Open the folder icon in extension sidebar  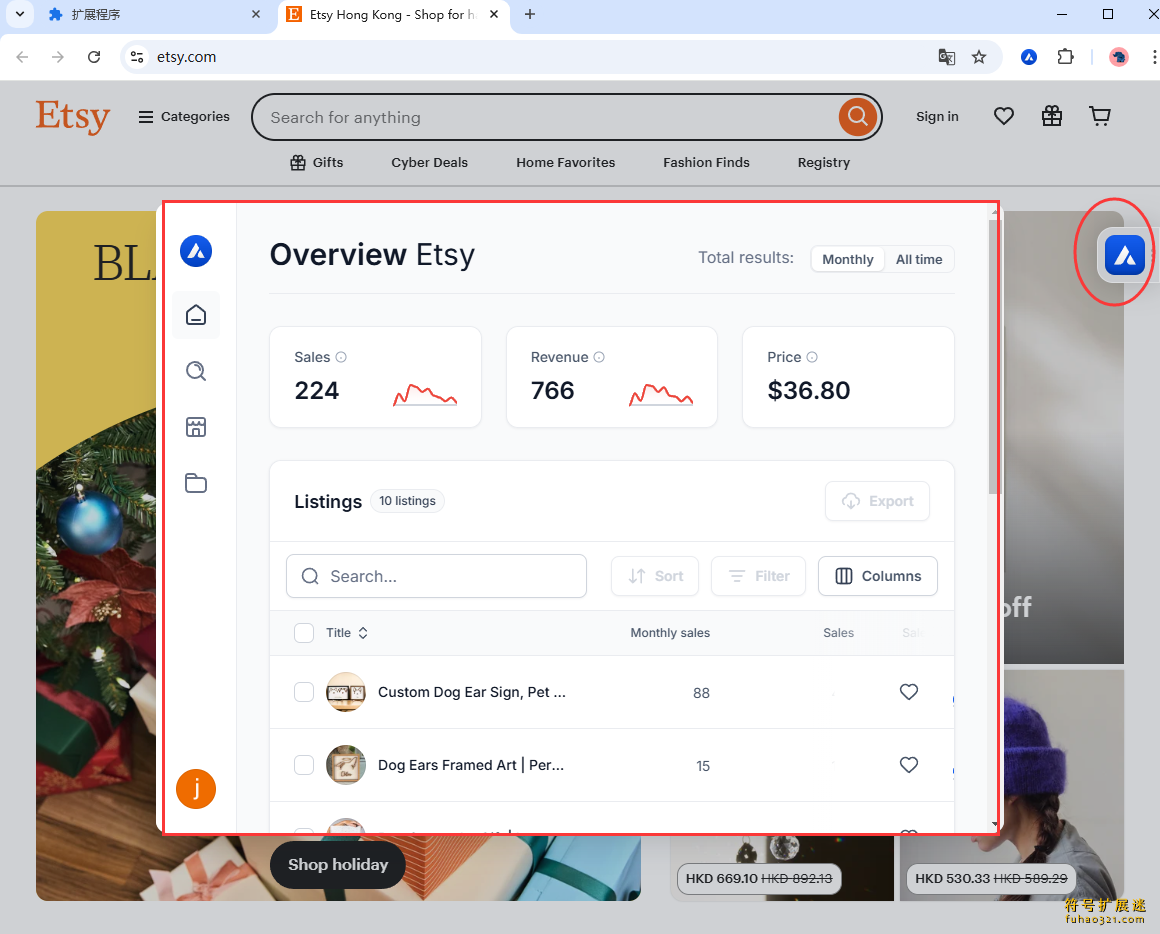pos(196,483)
